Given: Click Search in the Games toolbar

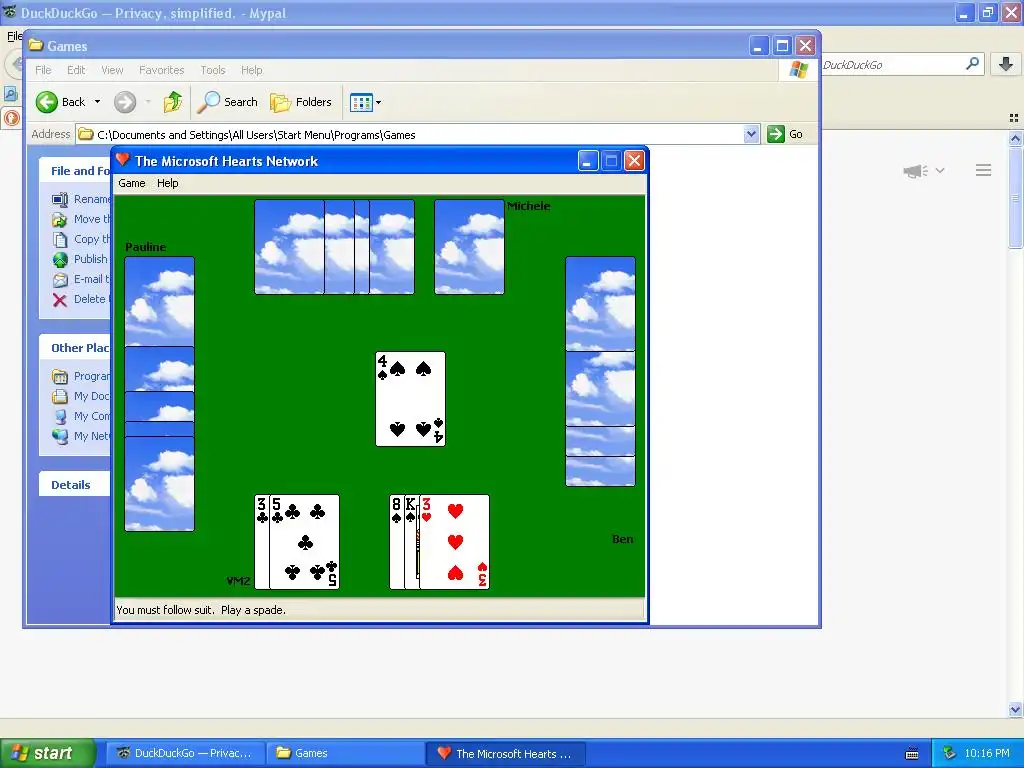Looking at the screenshot, I should click(228, 102).
